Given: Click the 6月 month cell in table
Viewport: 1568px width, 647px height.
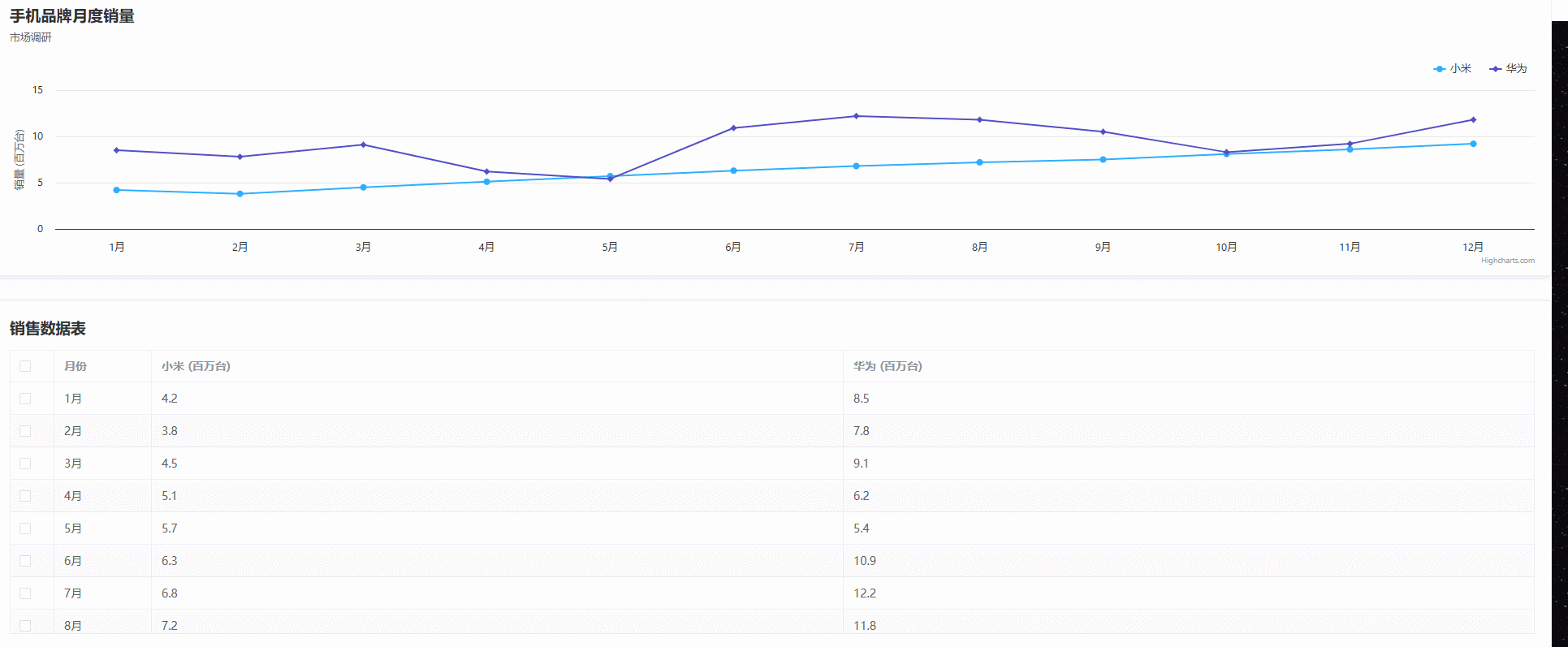Looking at the screenshot, I should click(x=102, y=561).
